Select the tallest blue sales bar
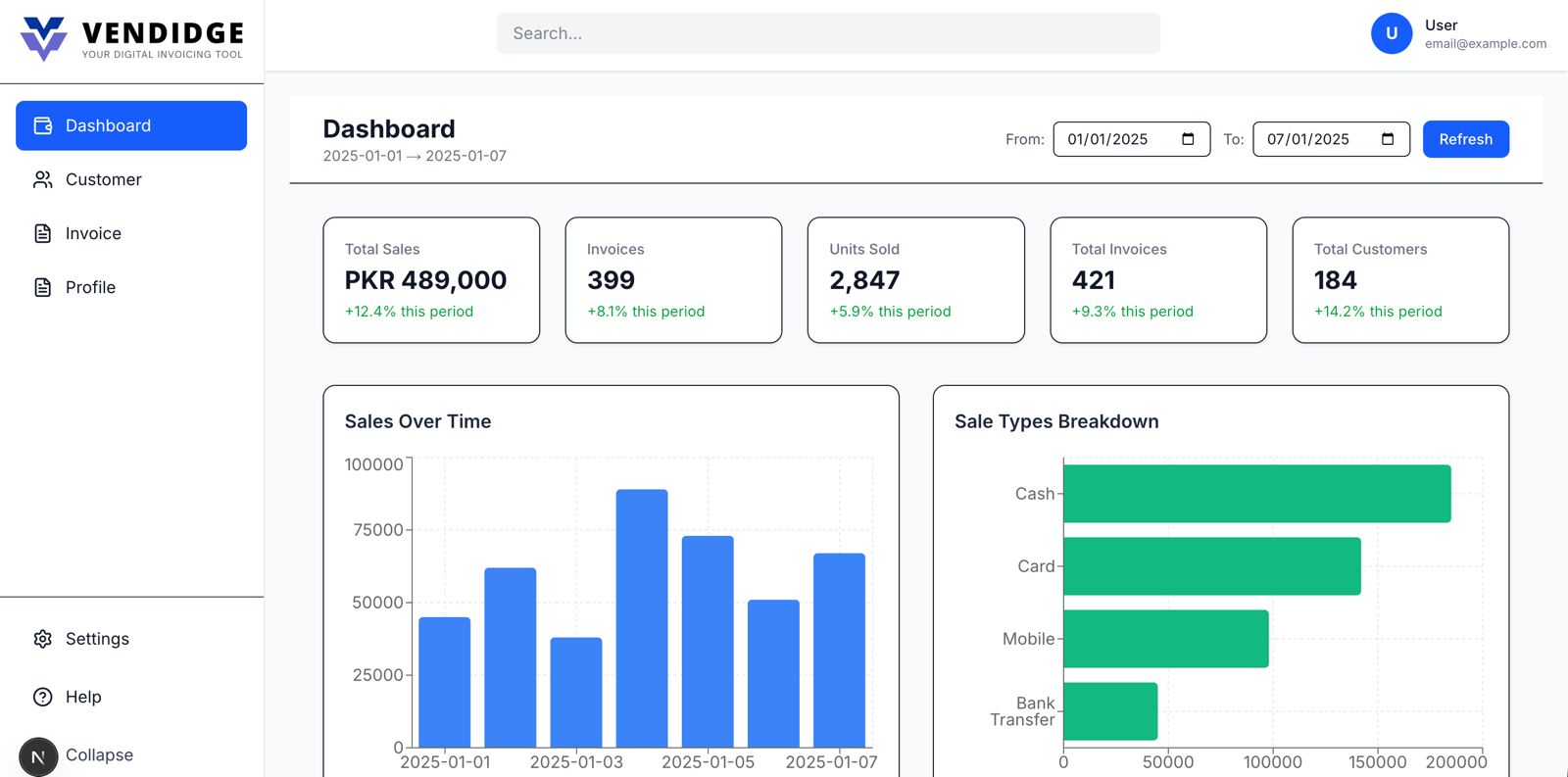The width and height of the screenshot is (1568, 777). click(642, 617)
